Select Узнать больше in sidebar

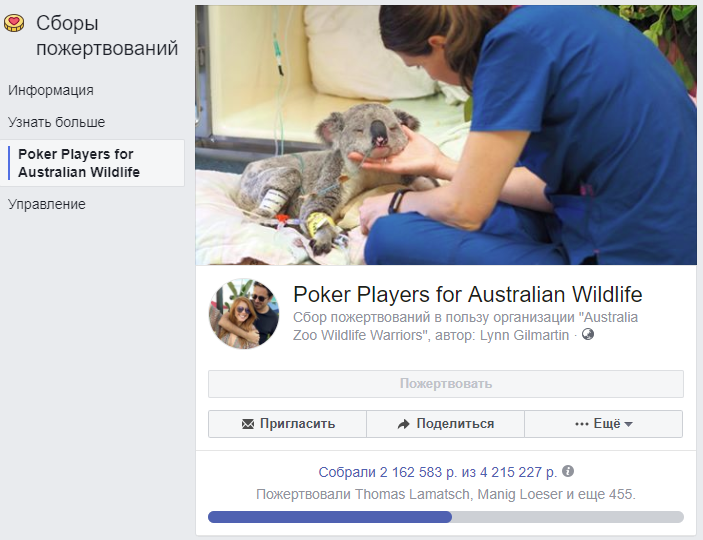click(x=56, y=122)
